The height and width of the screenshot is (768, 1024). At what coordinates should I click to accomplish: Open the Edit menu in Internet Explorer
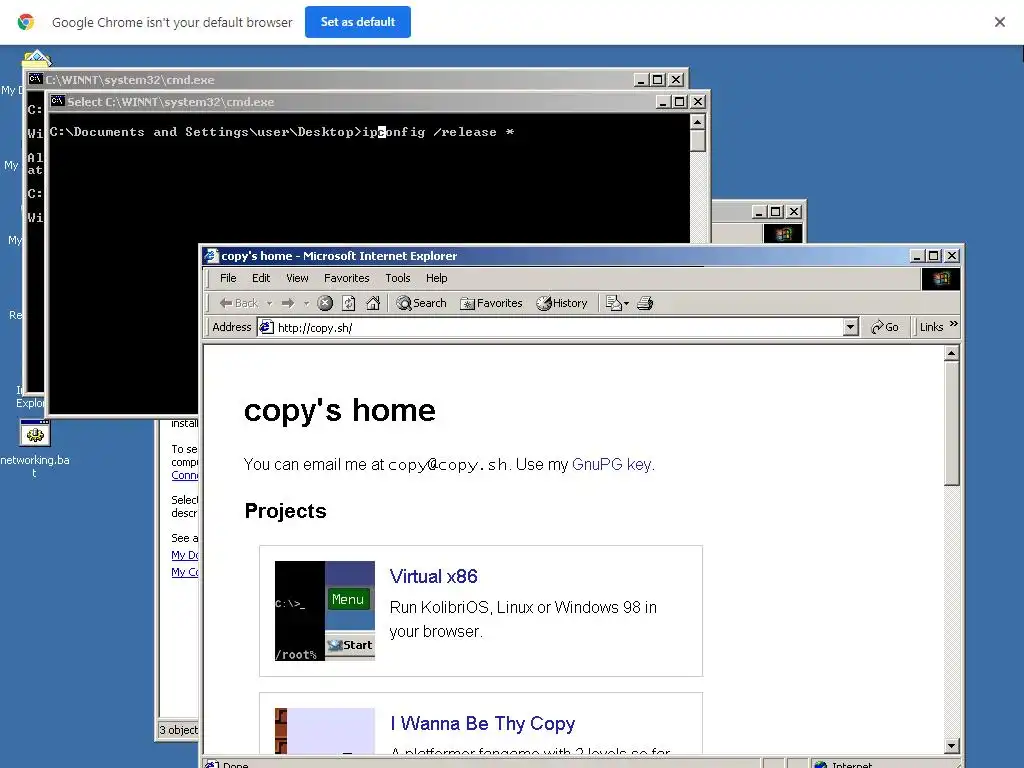point(261,278)
